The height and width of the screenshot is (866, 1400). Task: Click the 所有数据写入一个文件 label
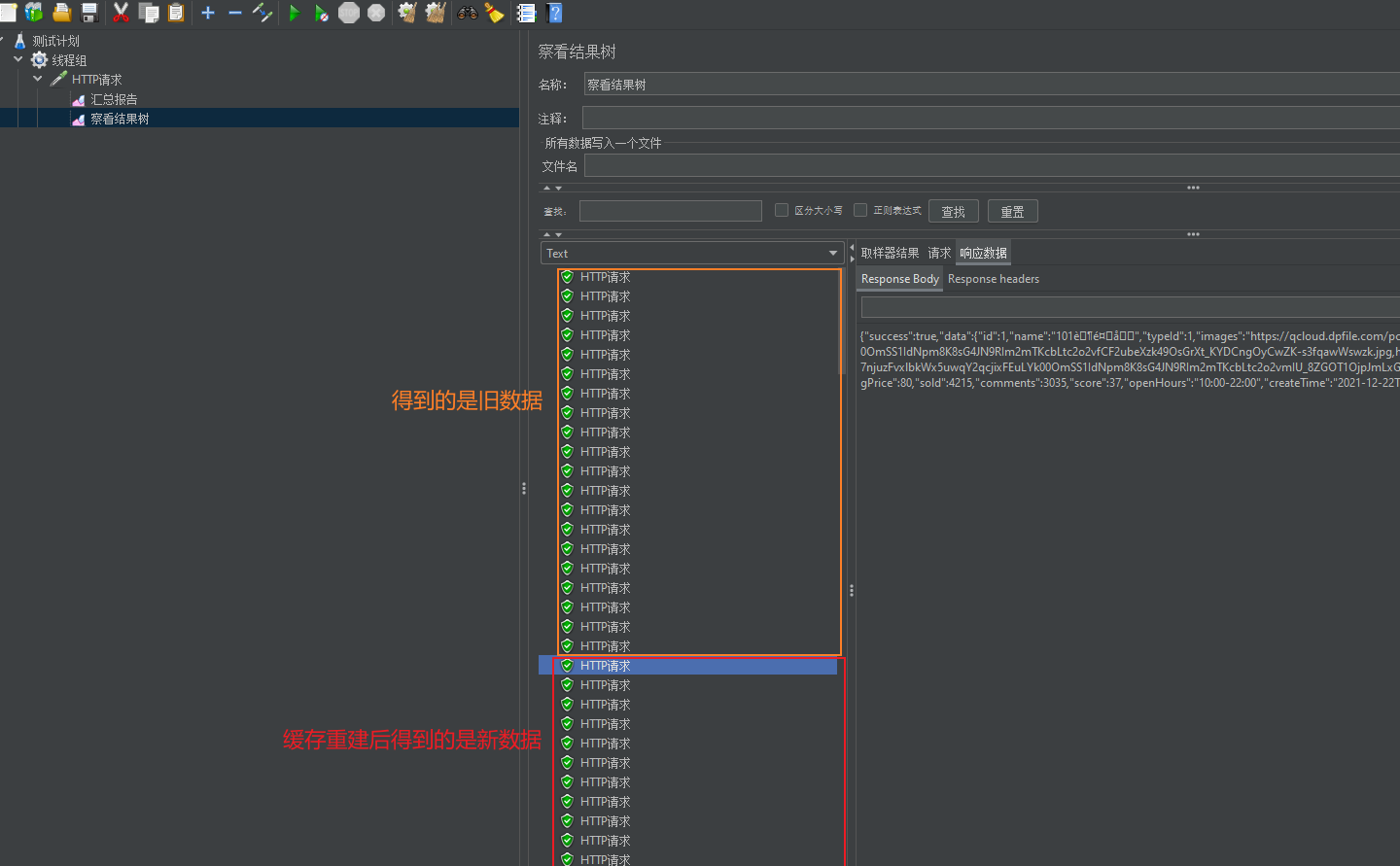click(603, 143)
